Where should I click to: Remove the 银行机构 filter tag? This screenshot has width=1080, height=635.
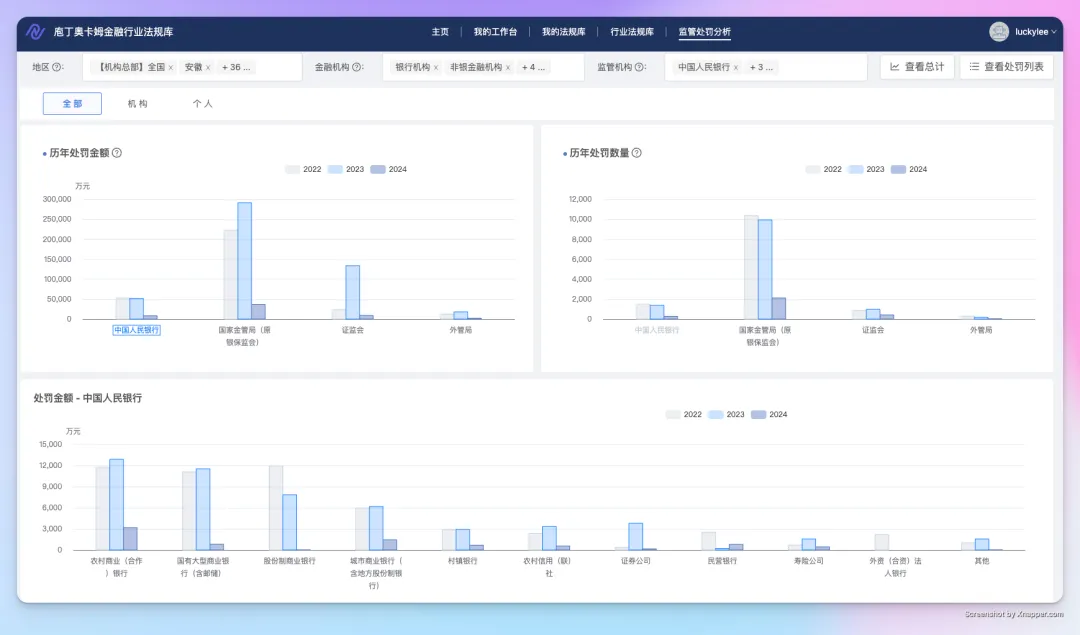[x=435, y=67]
